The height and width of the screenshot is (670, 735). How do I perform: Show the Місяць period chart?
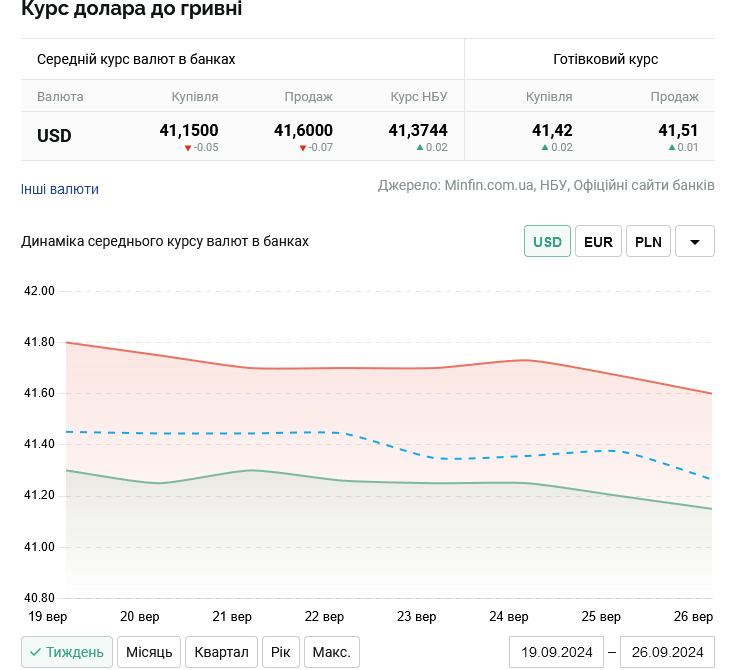[149, 653]
